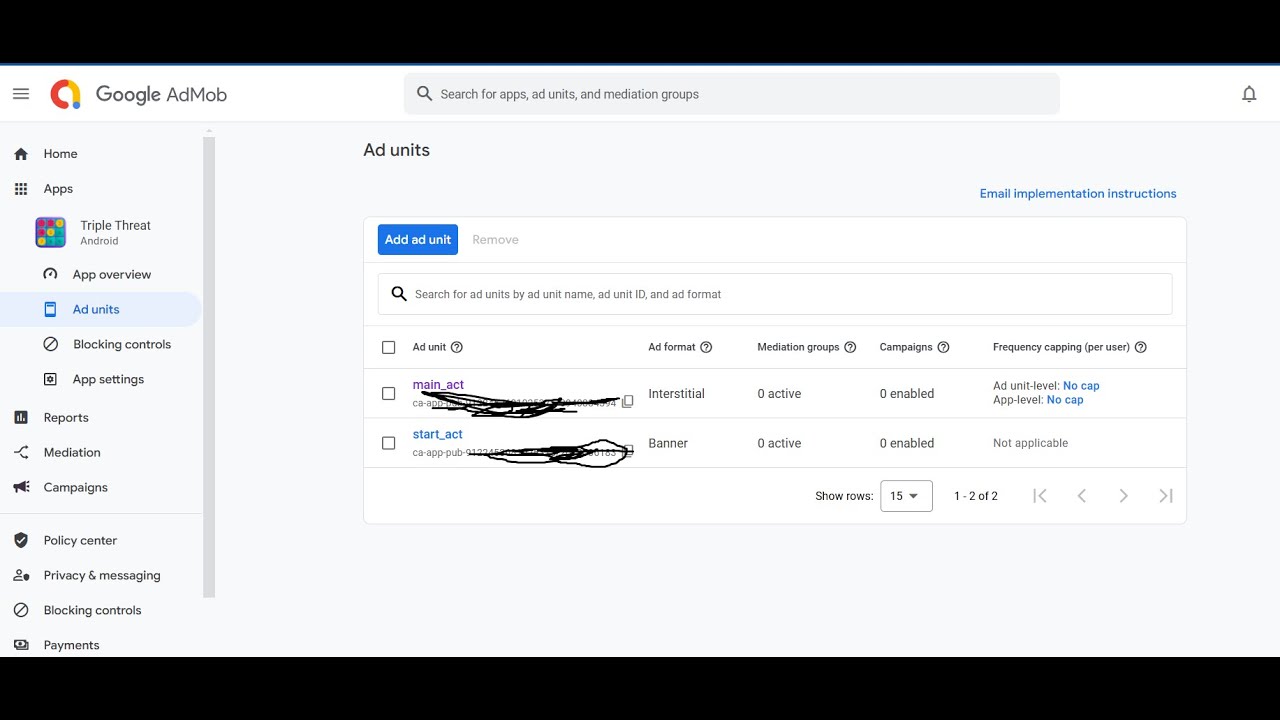Screen dimensions: 1280x720
Task: Copy the start_act ad unit ID
Action: click(628, 451)
